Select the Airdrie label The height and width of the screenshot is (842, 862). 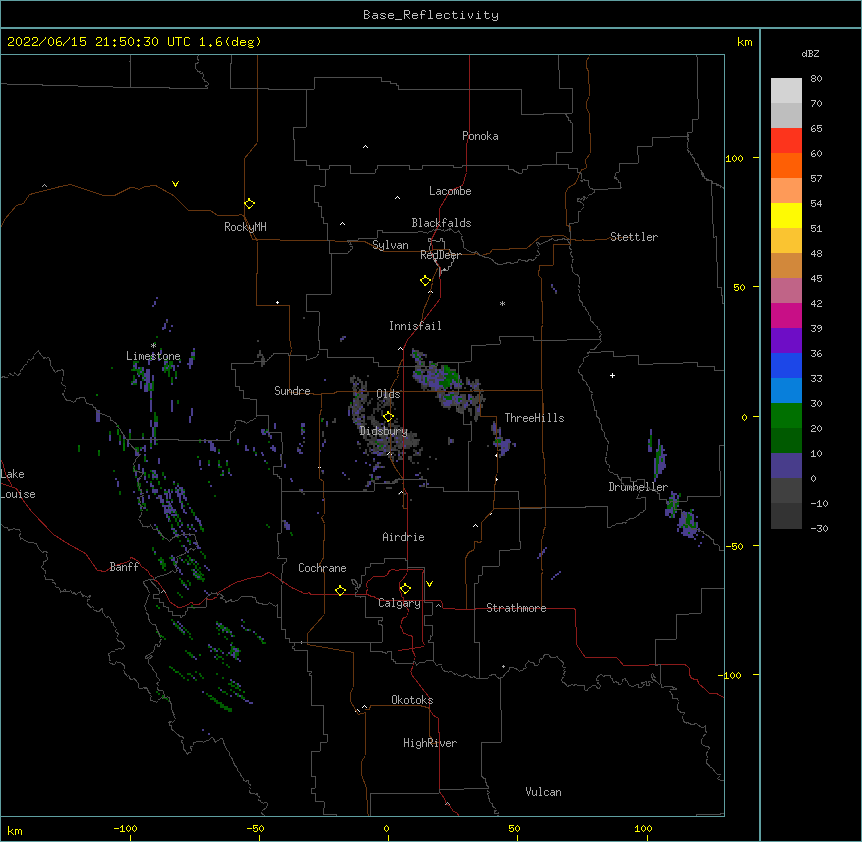[x=404, y=537]
